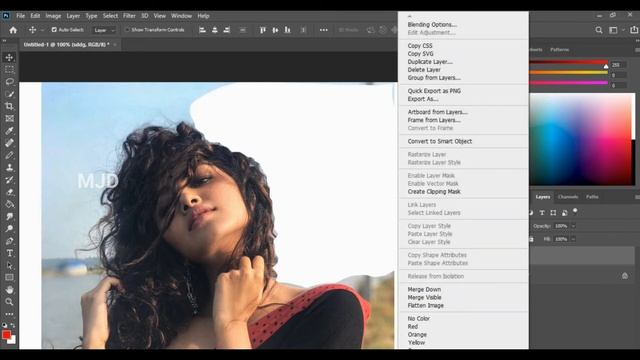Click the red foreground color swatch
640x360 pixels.
point(6,335)
